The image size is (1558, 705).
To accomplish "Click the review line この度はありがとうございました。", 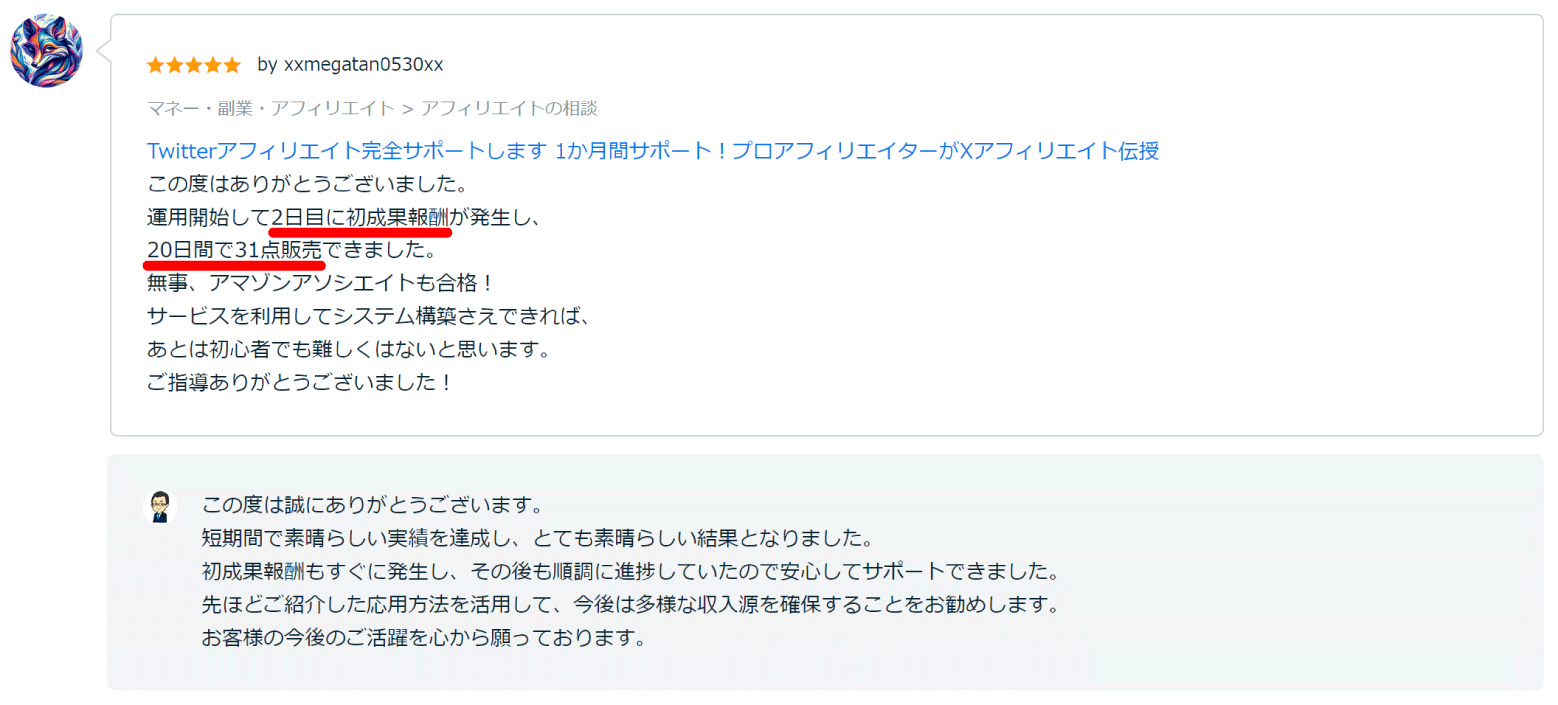I will point(307,184).
